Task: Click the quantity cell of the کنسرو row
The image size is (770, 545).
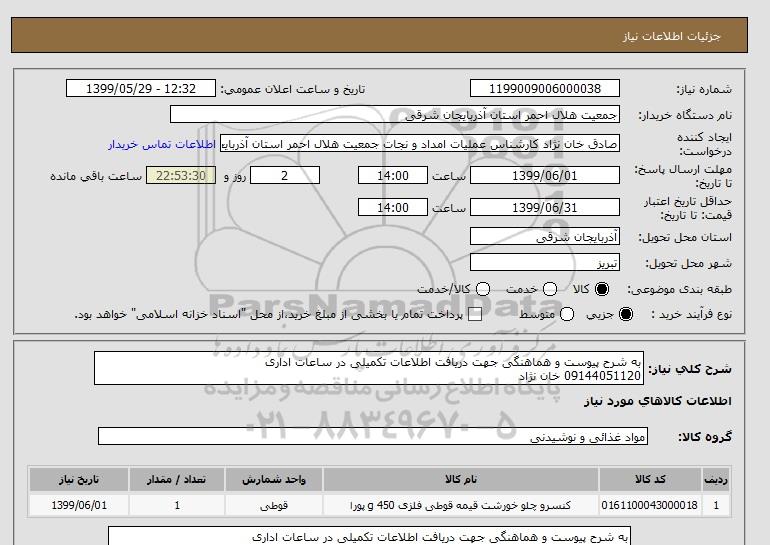Action: [177, 505]
